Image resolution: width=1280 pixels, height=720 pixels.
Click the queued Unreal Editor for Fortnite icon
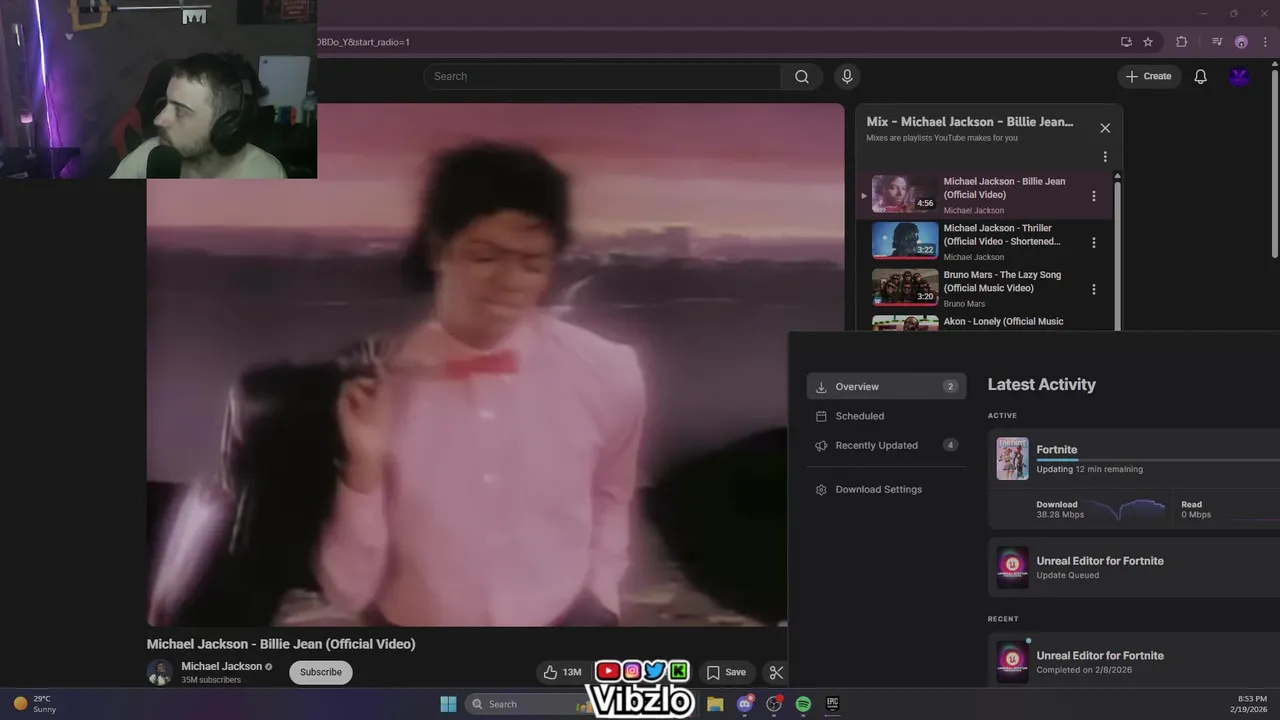point(1012,567)
